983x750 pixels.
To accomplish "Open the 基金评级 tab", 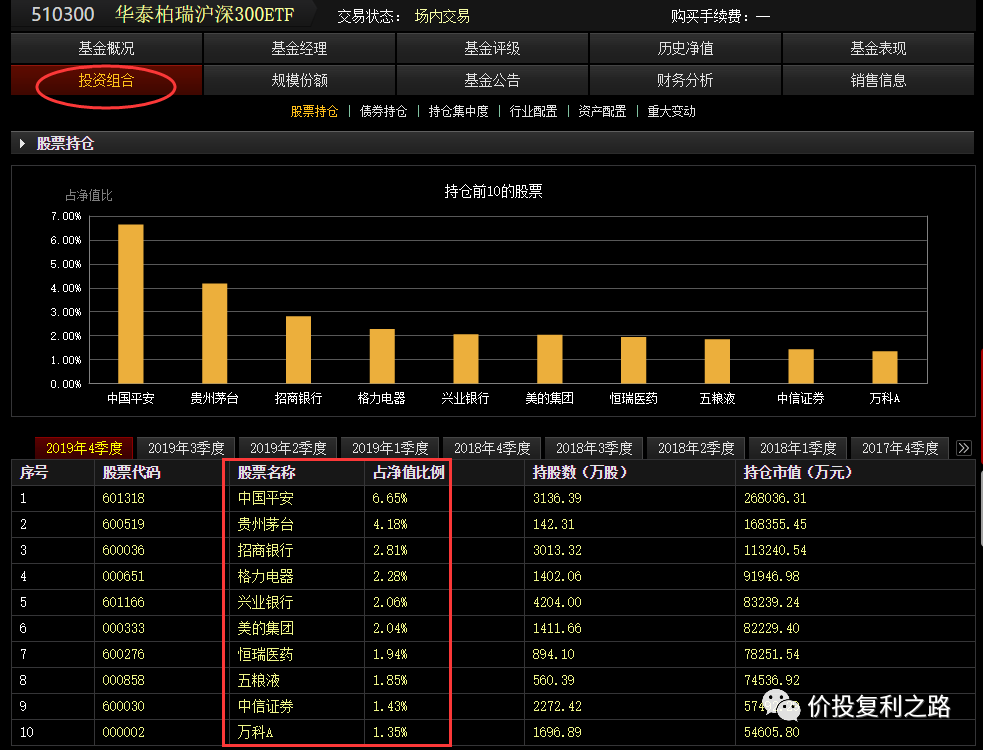I will pyautogui.click(x=492, y=48).
